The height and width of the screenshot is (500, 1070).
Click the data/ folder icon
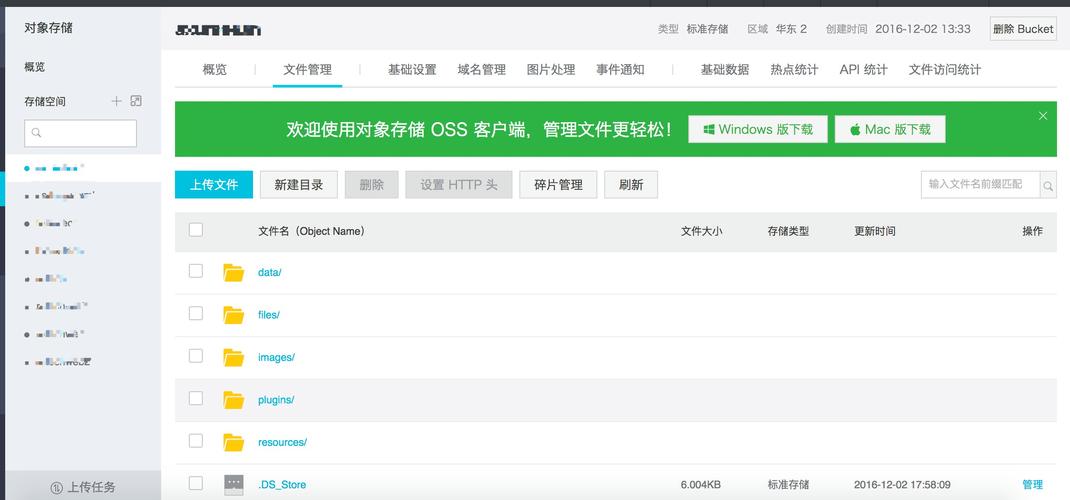[234, 272]
